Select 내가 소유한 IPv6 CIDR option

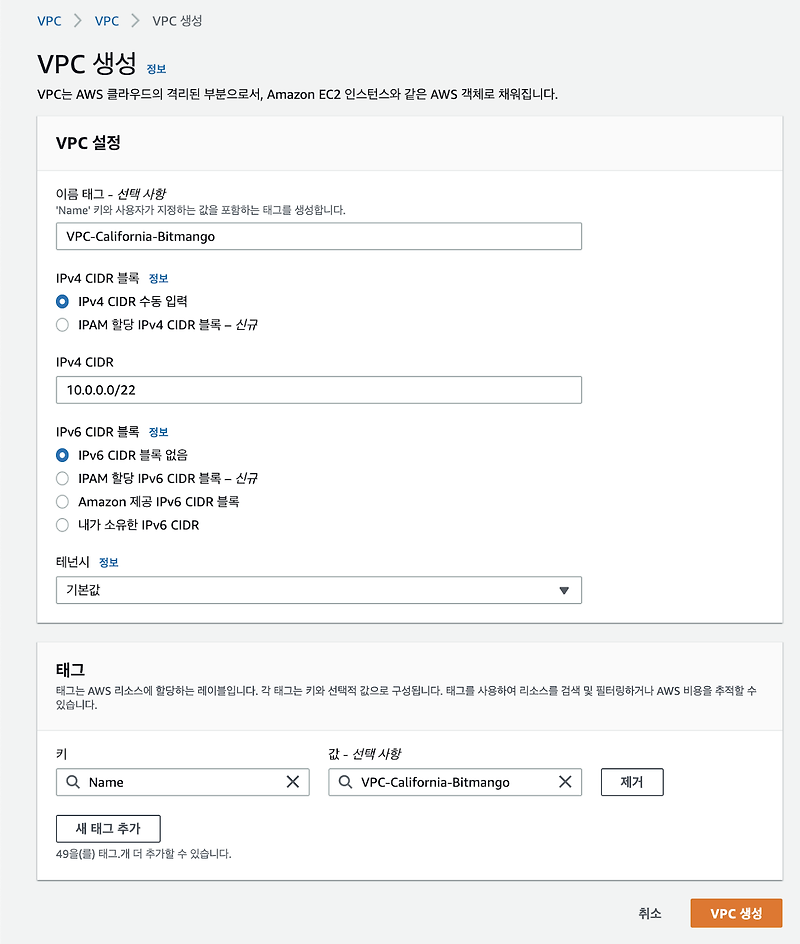[x=62, y=525]
